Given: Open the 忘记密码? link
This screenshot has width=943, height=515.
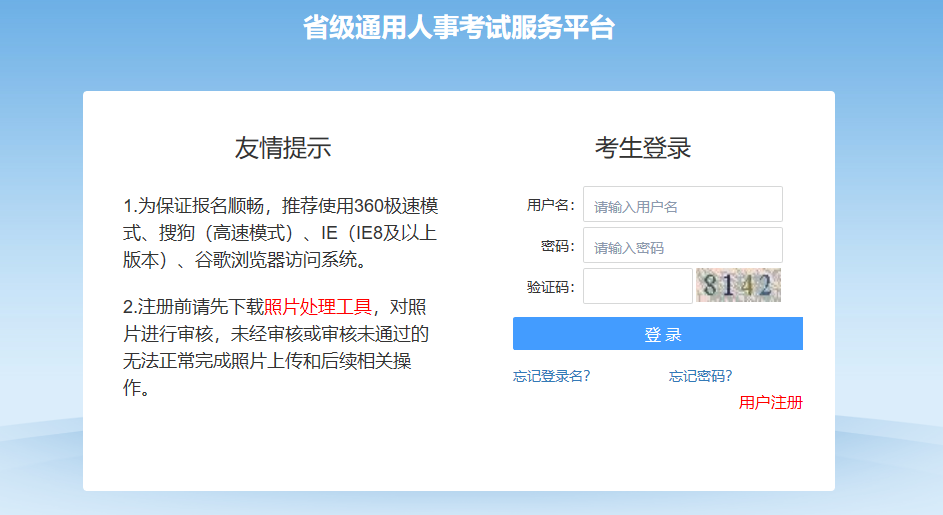Looking at the screenshot, I should [x=701, y=376].
